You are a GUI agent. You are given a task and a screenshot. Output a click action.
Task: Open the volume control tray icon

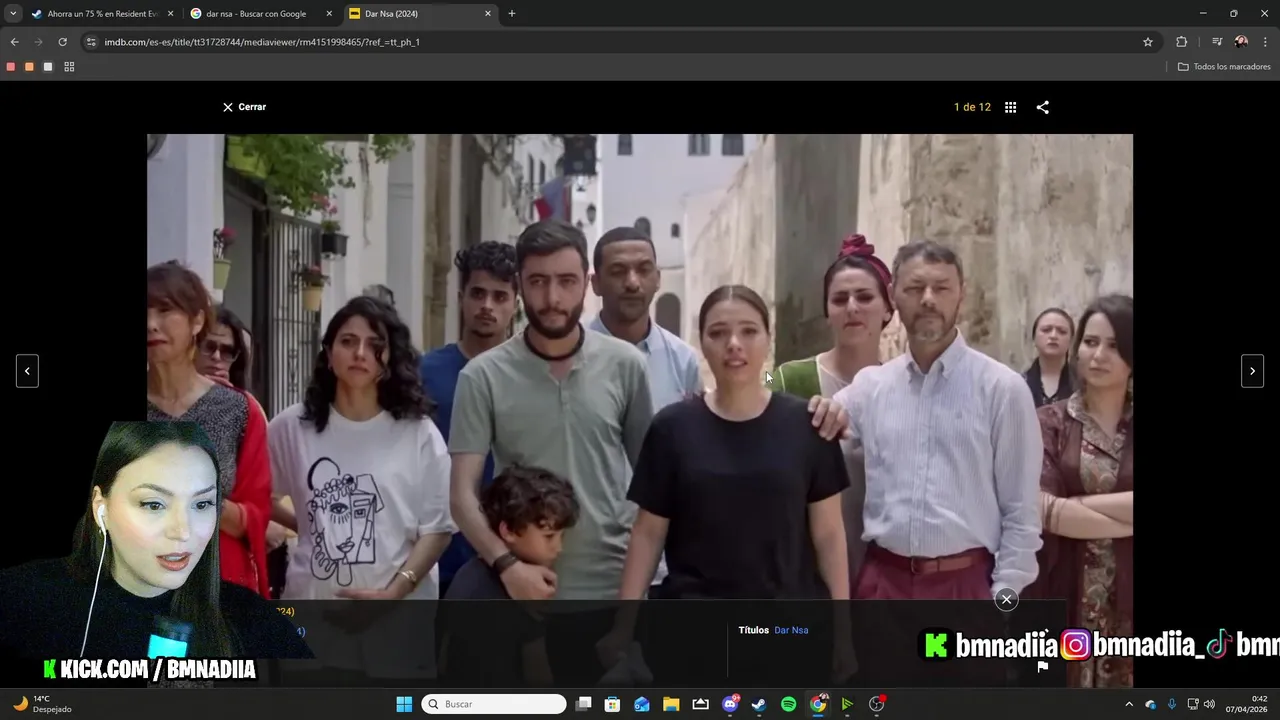click(x=1209, y=704)
